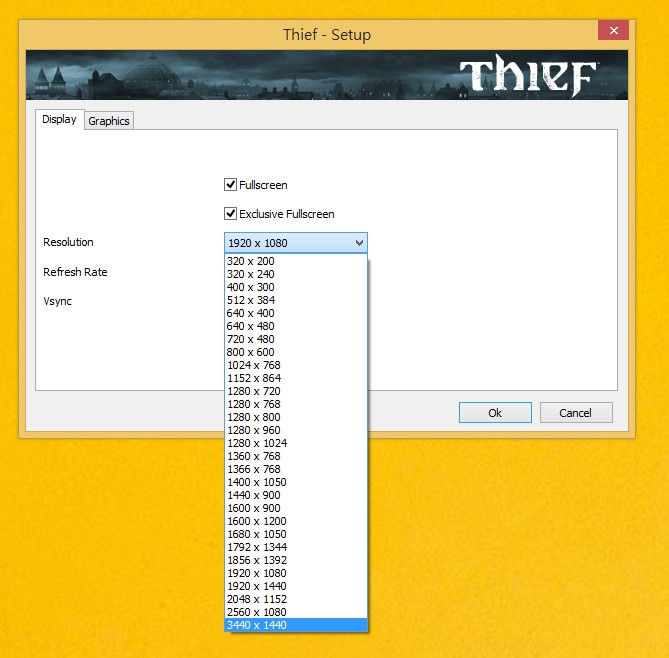Choose 320 x 200 resolution

(x=296, y=261)
